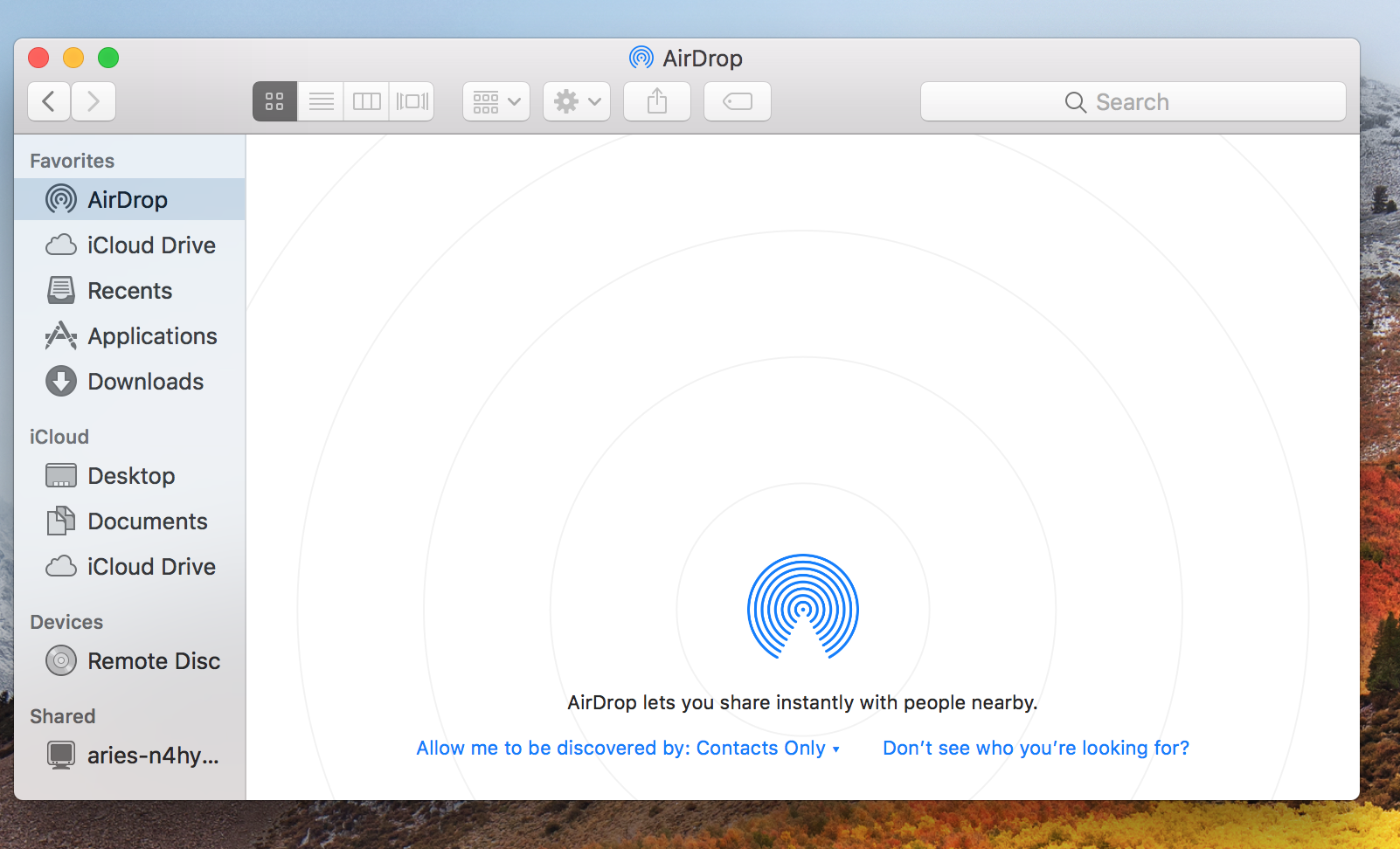Viewport: 1400px width, 849px height.
Task: Switch to list view
Action: [x=321, y=101]
